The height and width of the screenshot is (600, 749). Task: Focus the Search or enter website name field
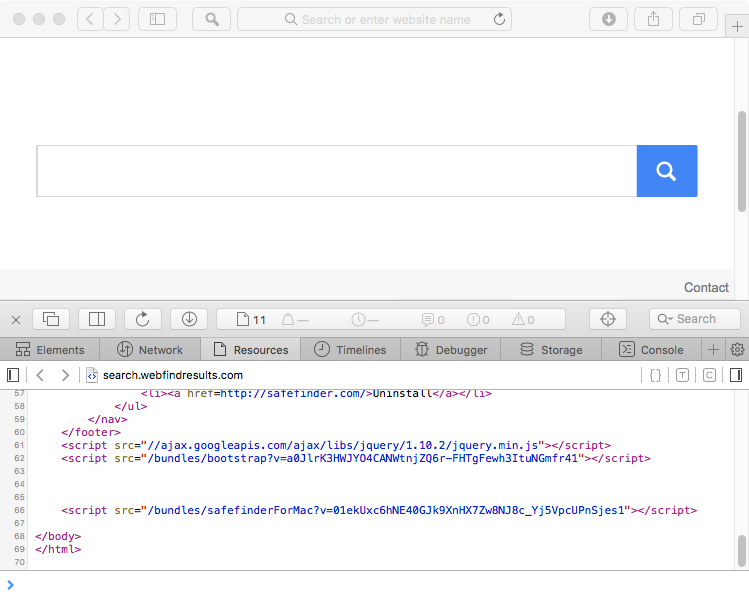point(374,19)
